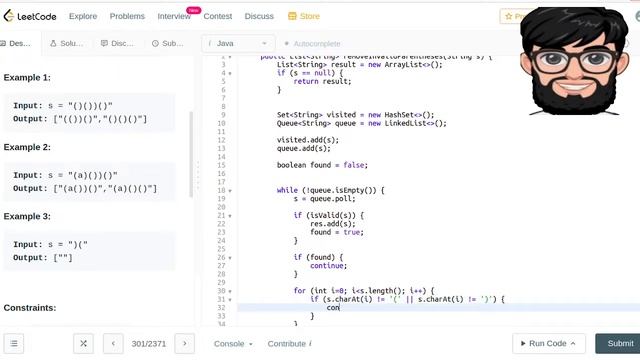Screen dimensions: 640x360
Task: Collapse code fold at line 4
Action: [x=230, y=73]
